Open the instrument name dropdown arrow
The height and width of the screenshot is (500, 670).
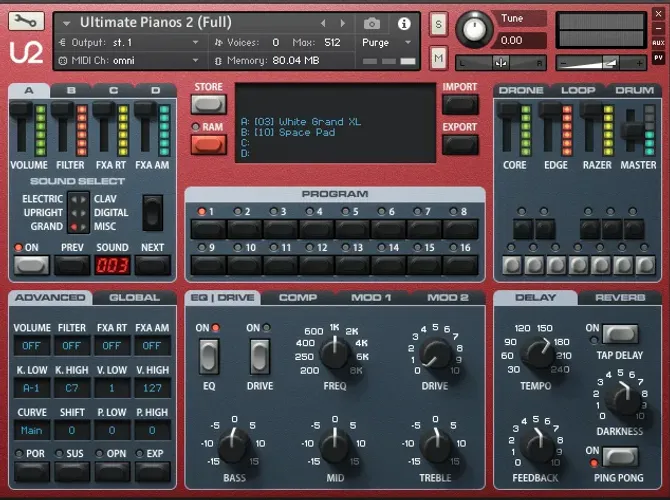coord(66,23)
